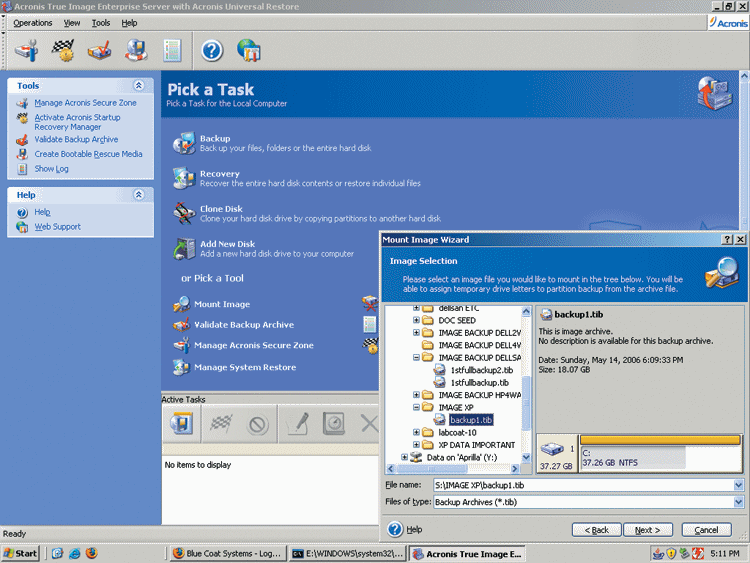
Task: Click the stop circle icon in Active Tasks
Action: [258, 424]
